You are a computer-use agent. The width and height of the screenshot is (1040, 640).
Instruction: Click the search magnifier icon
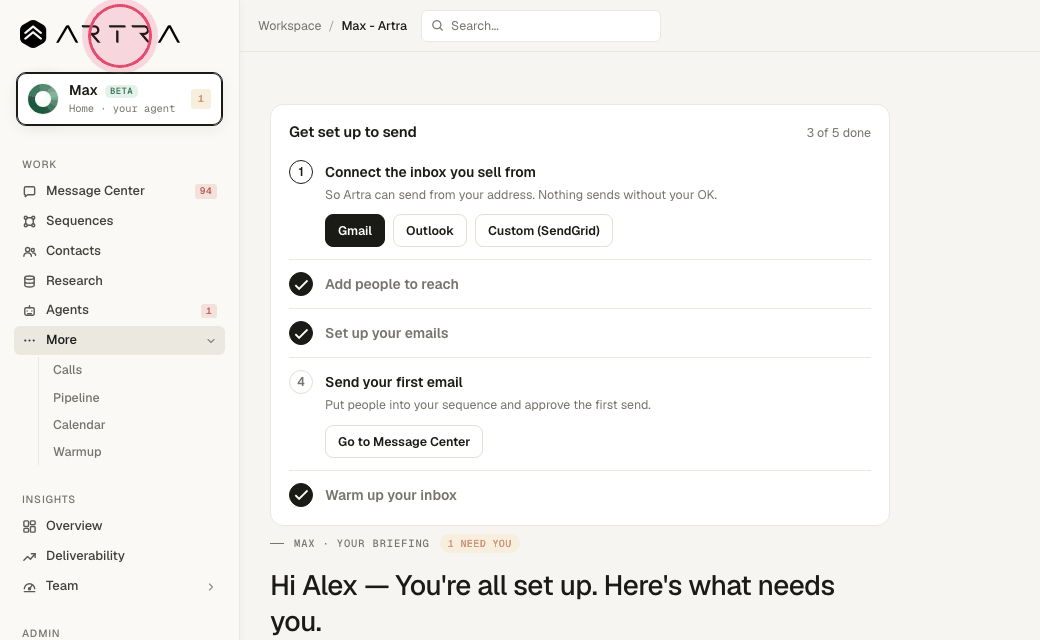click(x=437, y=26)
